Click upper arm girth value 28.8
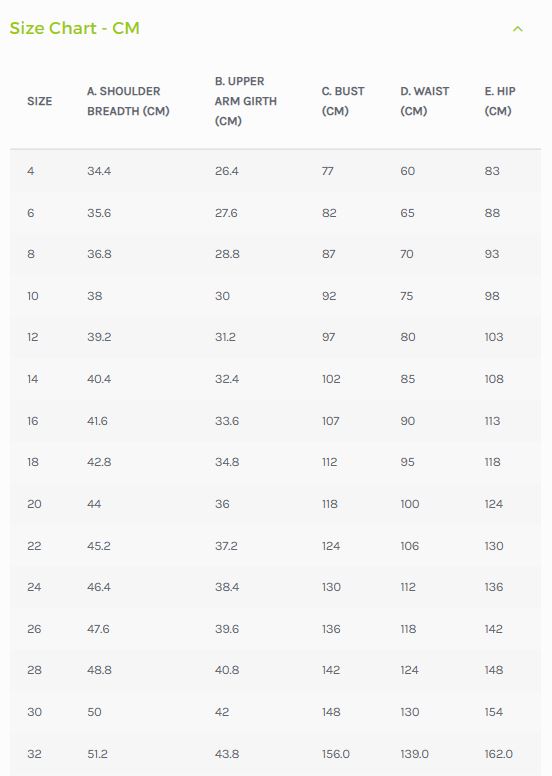552x776 pixels. [x=227, y=254]
